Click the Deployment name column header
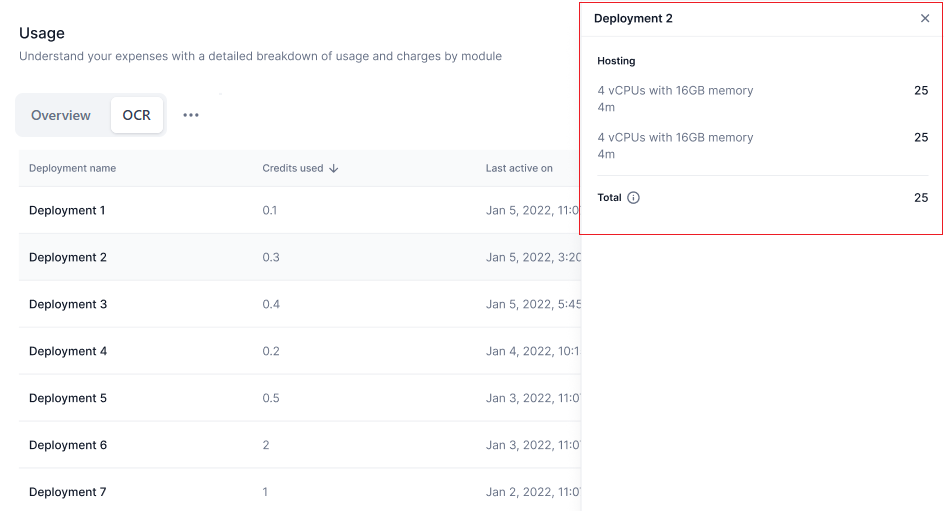The width and height of the screenshot is (949, 515). (x=72, y=169)
